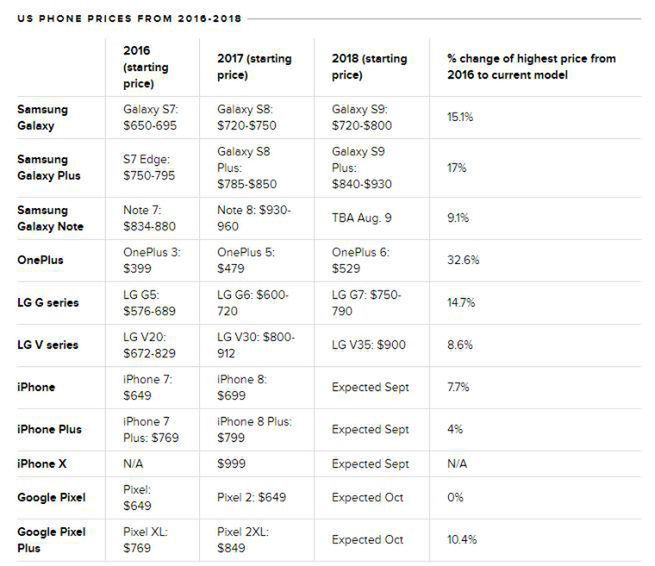Click the iPhone X $999 price cell

point(232,464)
